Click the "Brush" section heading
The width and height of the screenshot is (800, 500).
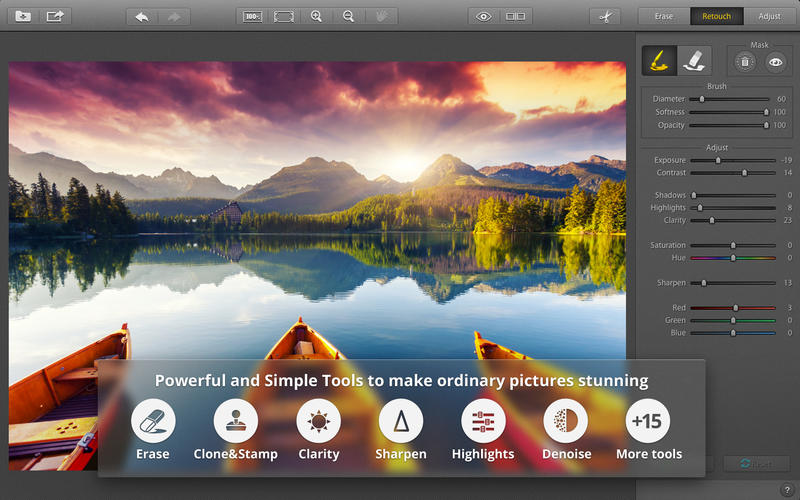pyautogui.click(x=717, y=86)
